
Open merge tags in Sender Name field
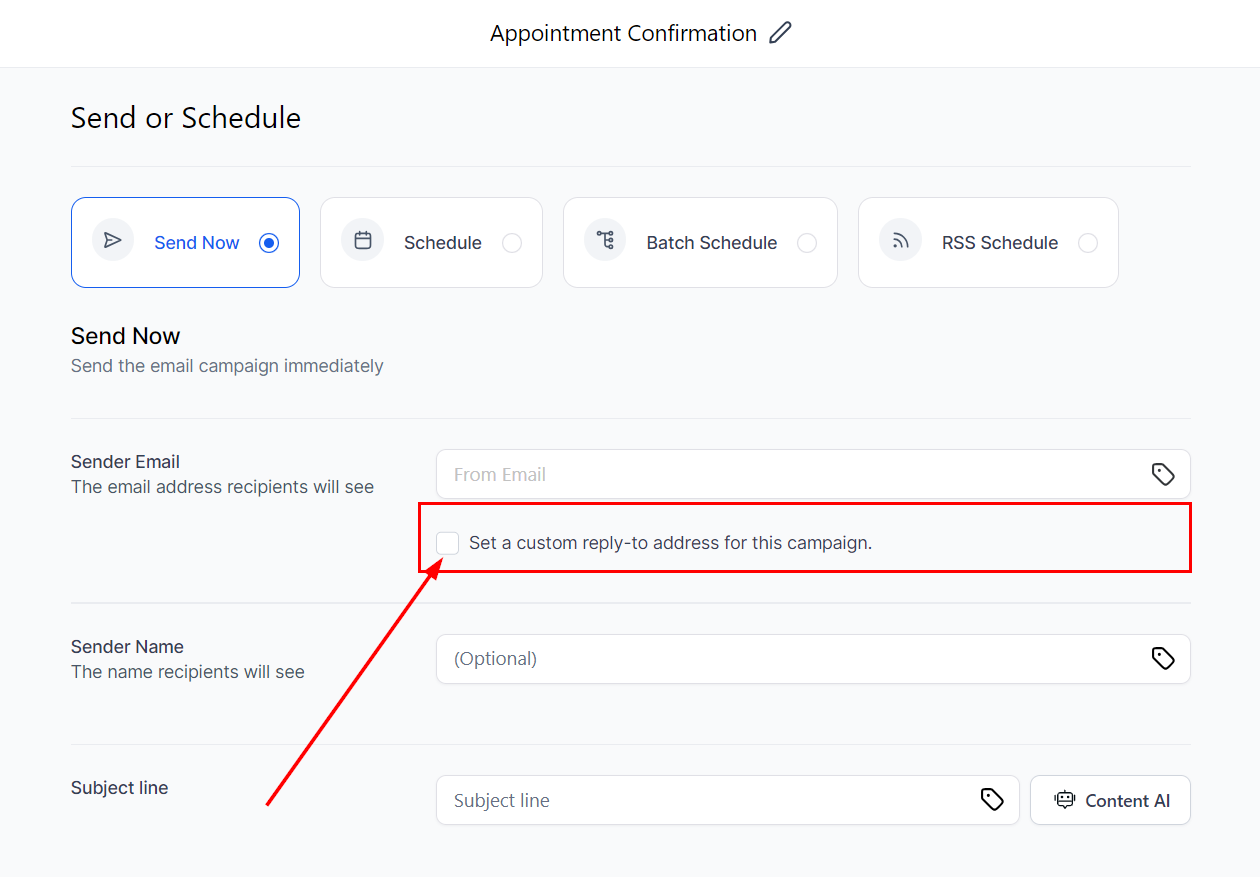coord(1162,658)
